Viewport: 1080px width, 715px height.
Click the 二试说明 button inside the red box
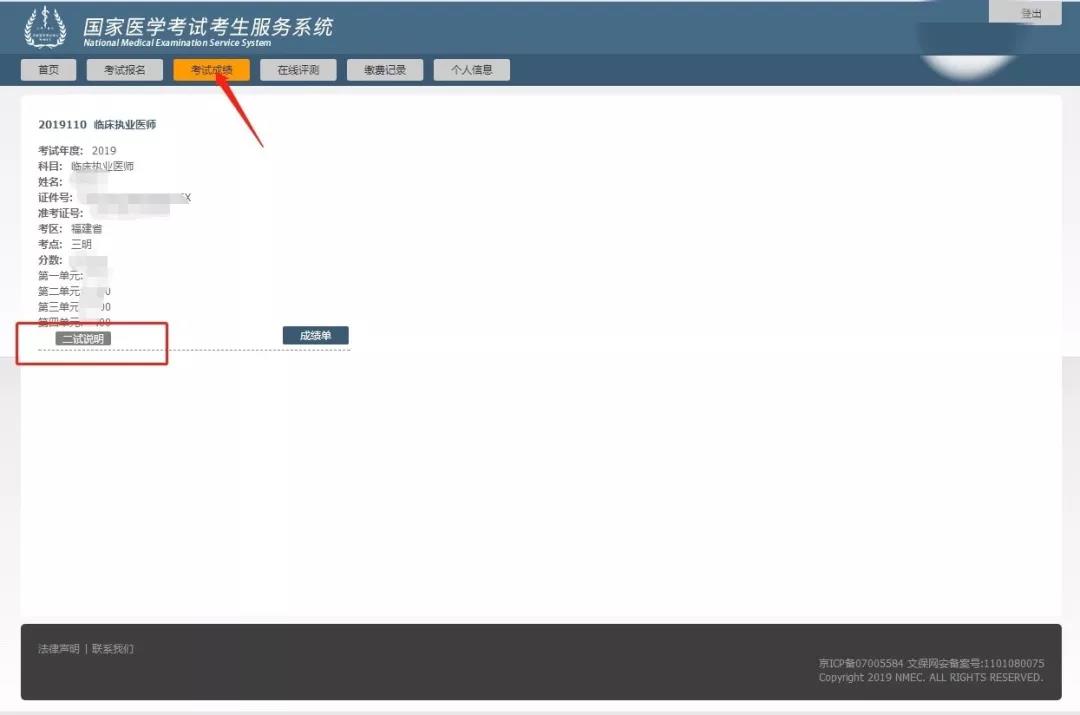pos(85,337)
